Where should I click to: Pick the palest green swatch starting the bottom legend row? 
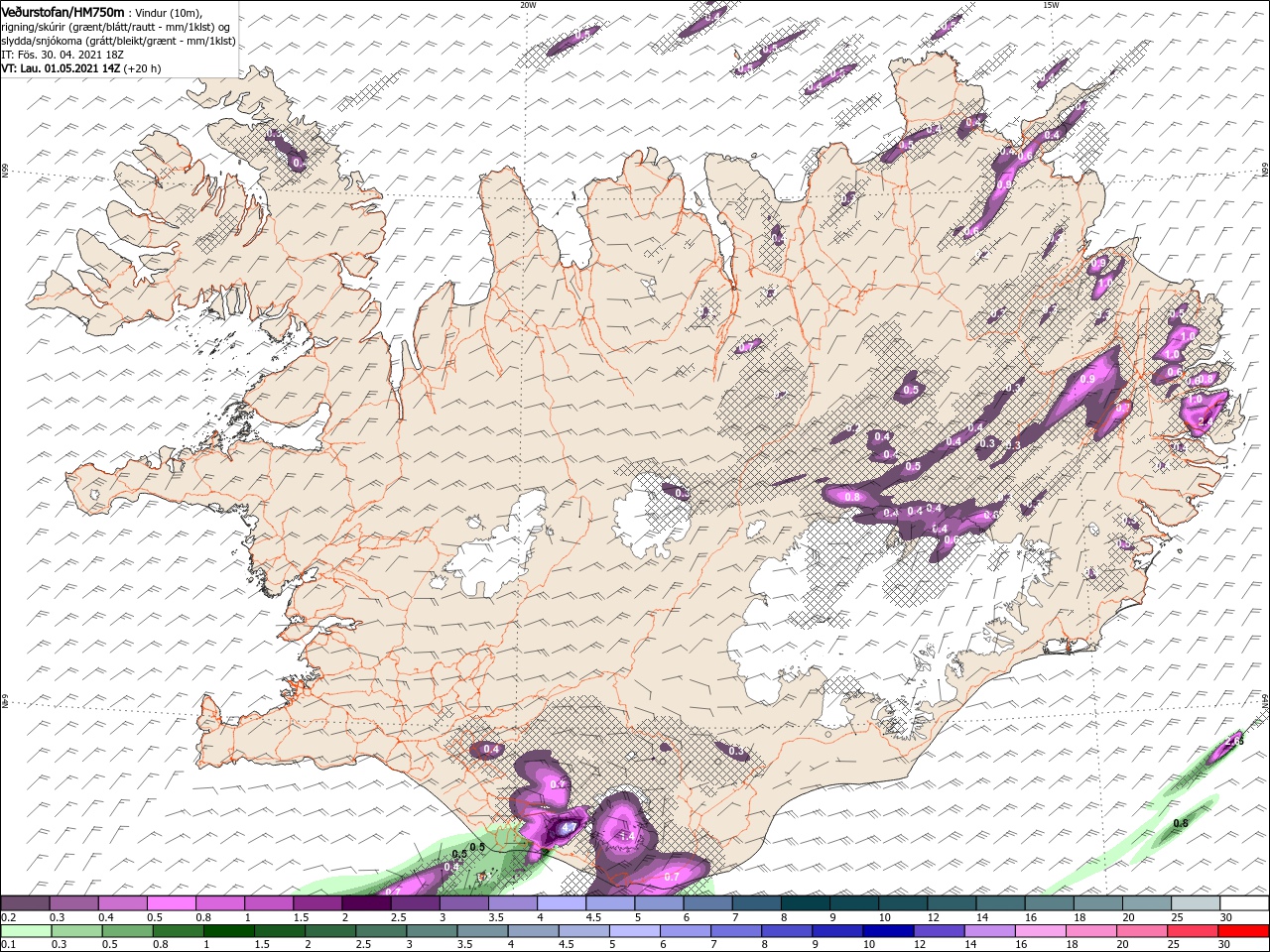pyautogui.click(x=25, y=931)
